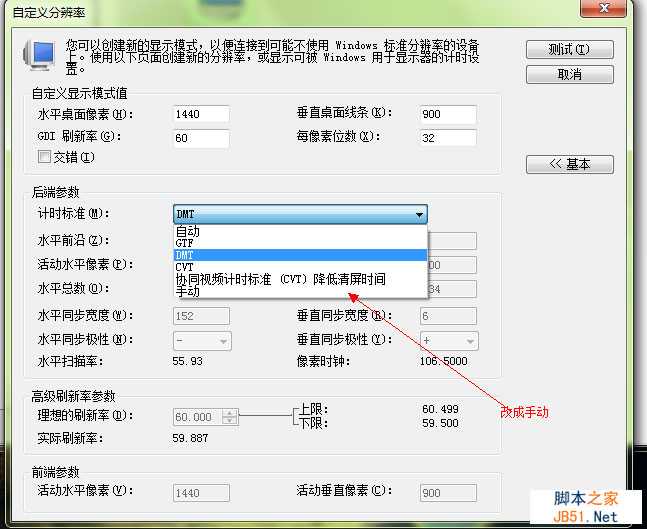Enable the 交错 interlace checkbox

(44, 157)
